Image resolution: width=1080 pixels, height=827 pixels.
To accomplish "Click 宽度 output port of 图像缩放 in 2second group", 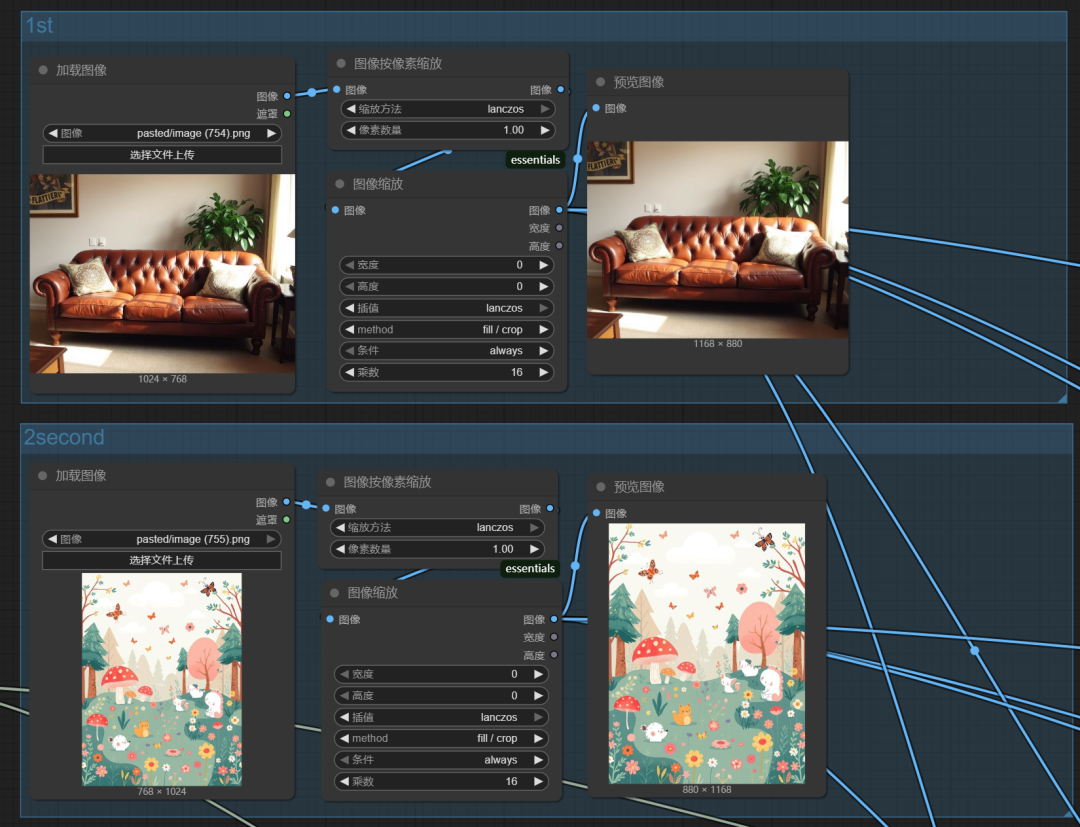I will click(554, 637).
